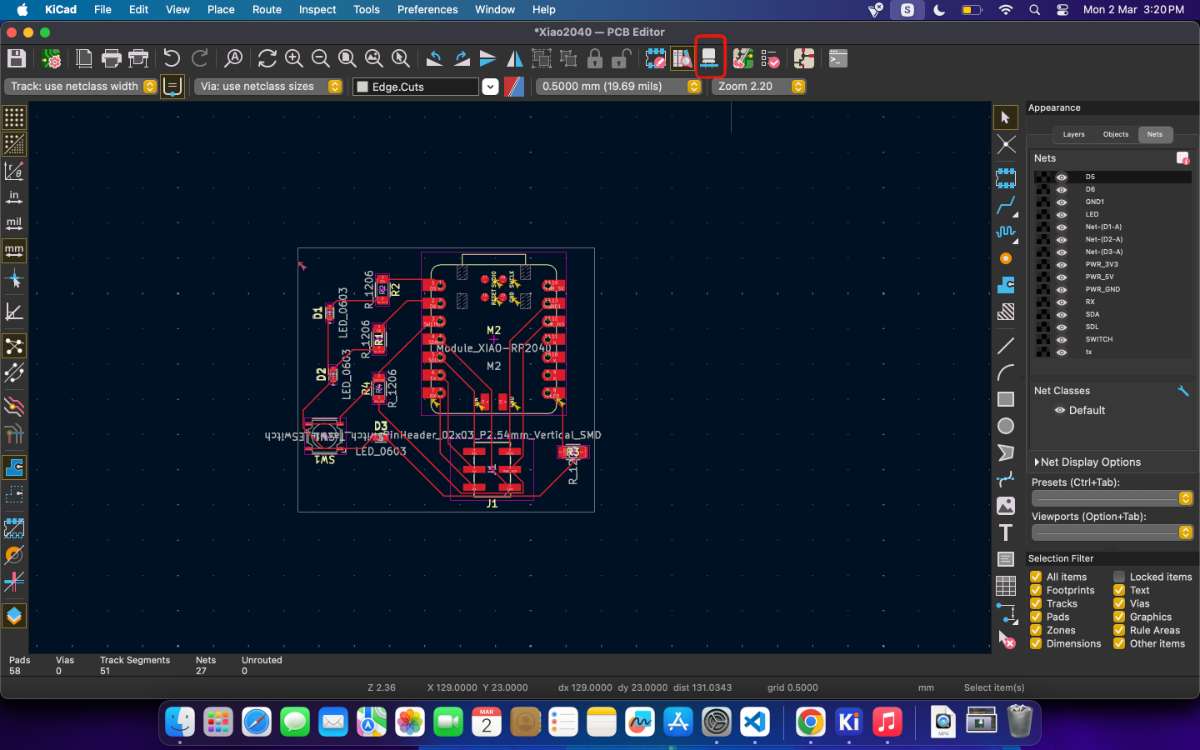This screenshot has height=750, width=1200.
Task: Enable Locked items in Selection Filter
Action: point(1119,577)
